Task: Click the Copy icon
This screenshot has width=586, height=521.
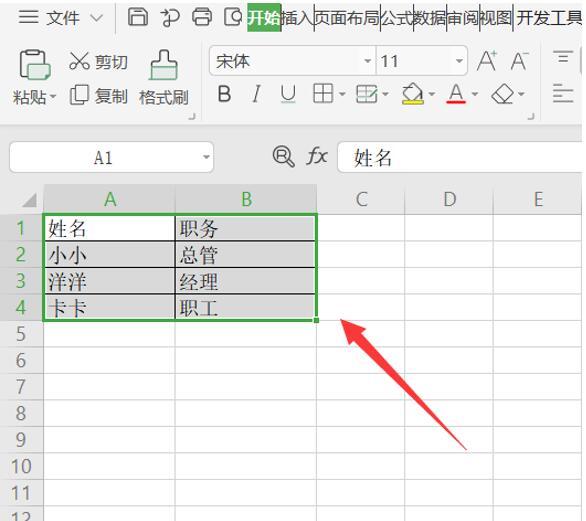Action: pyautogui.click(x=79, y=95)
